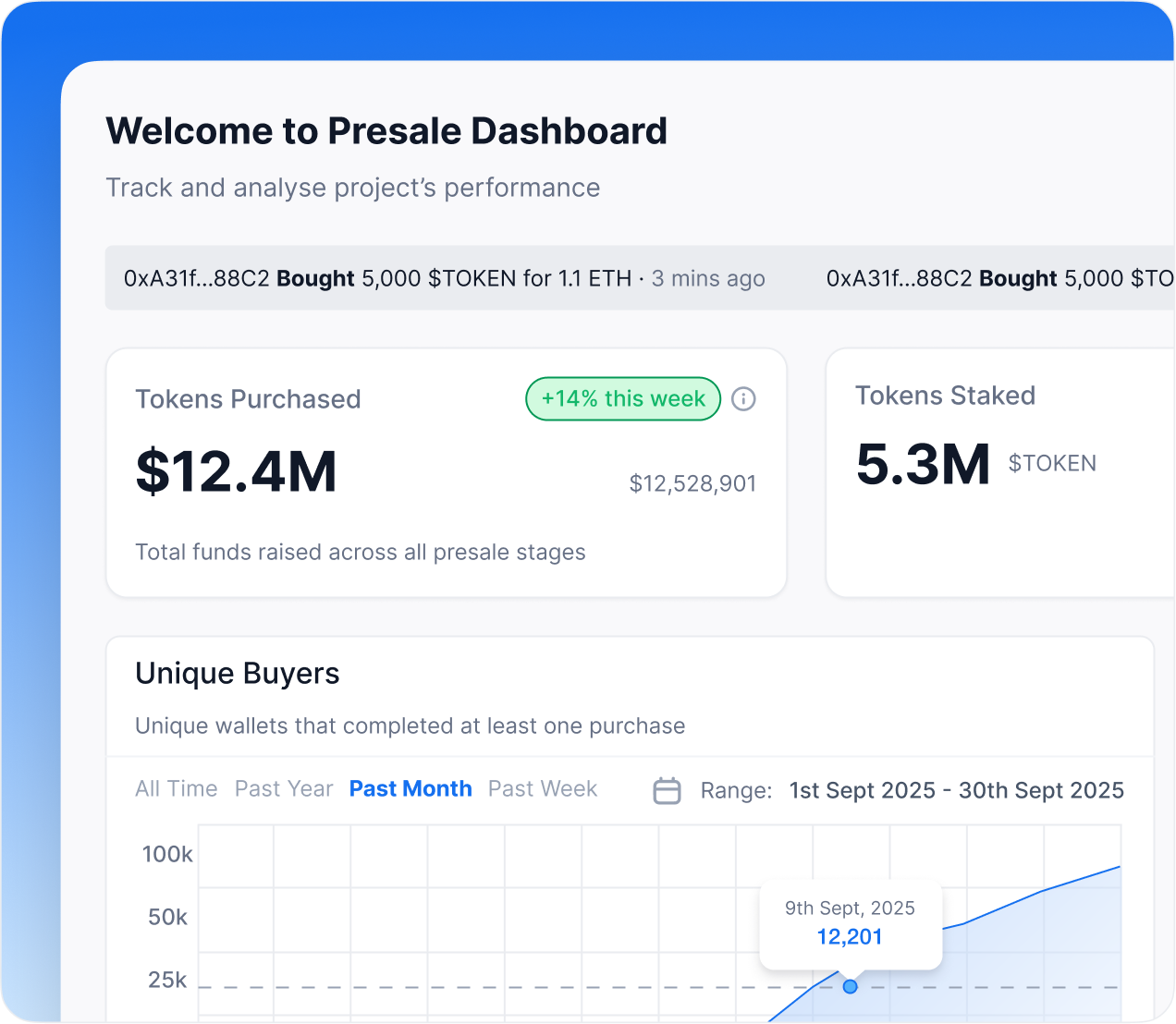The width and height of the screenshot is (1176, 1024).
Task: Click the chart data point under the 12,201 tooltip
Action: point(851,987)
